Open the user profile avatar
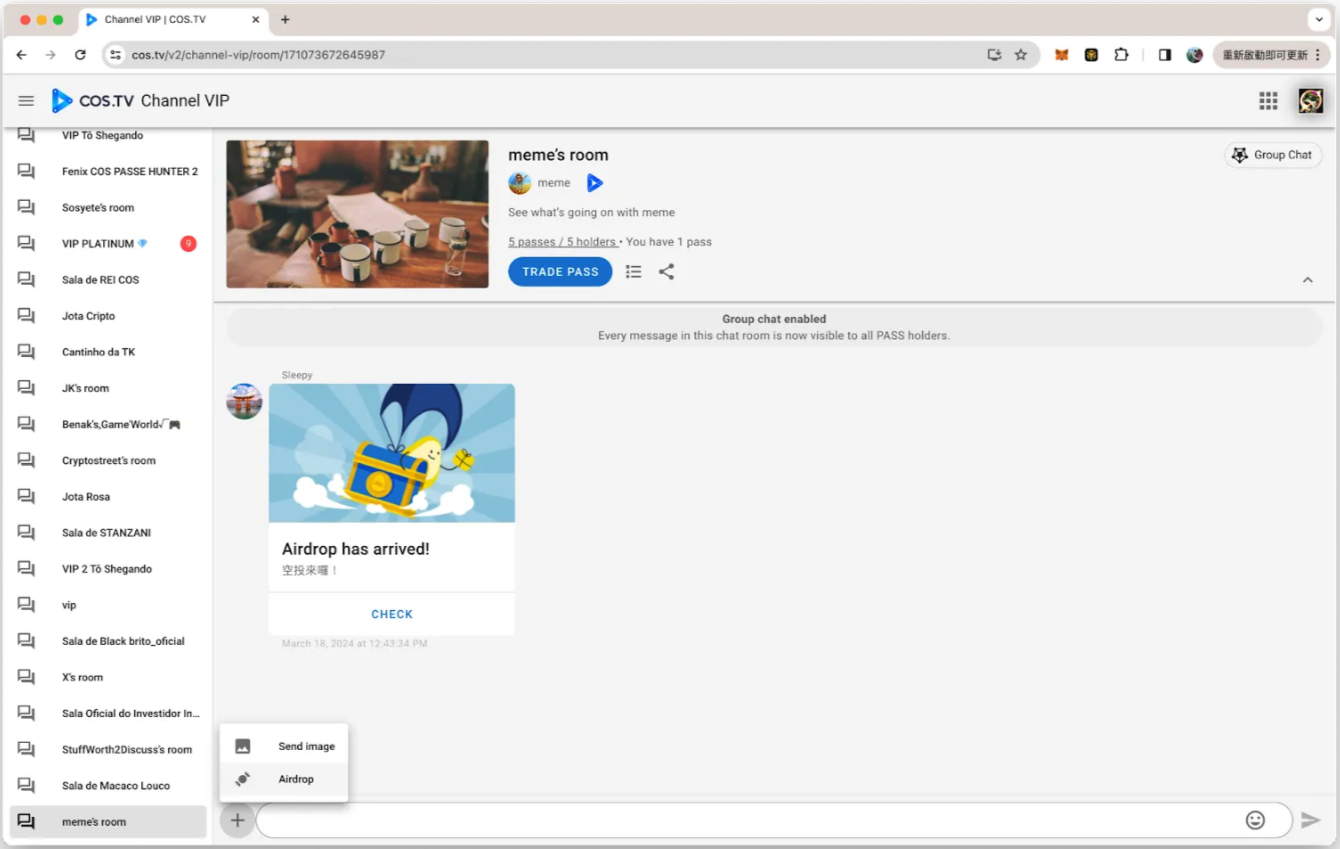 1311,100
